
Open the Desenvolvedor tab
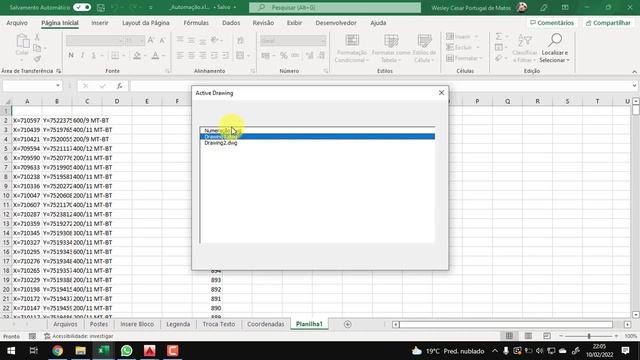336,23
